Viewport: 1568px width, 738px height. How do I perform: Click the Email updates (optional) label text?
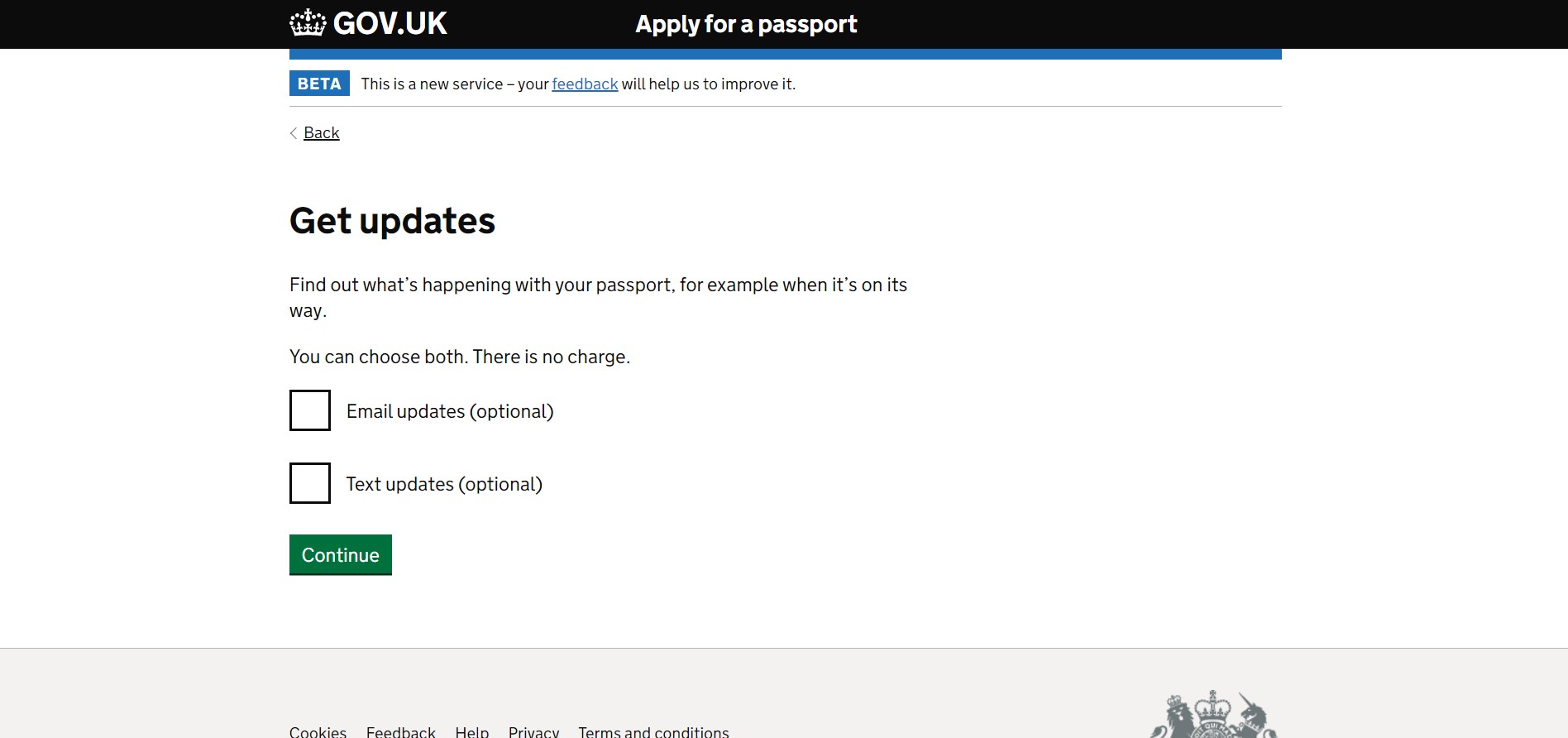click(x=450, y=411)
